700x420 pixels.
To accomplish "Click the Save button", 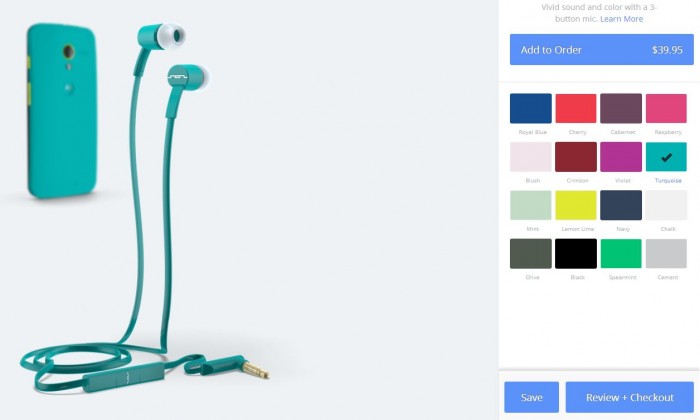I will coord(531,397).
